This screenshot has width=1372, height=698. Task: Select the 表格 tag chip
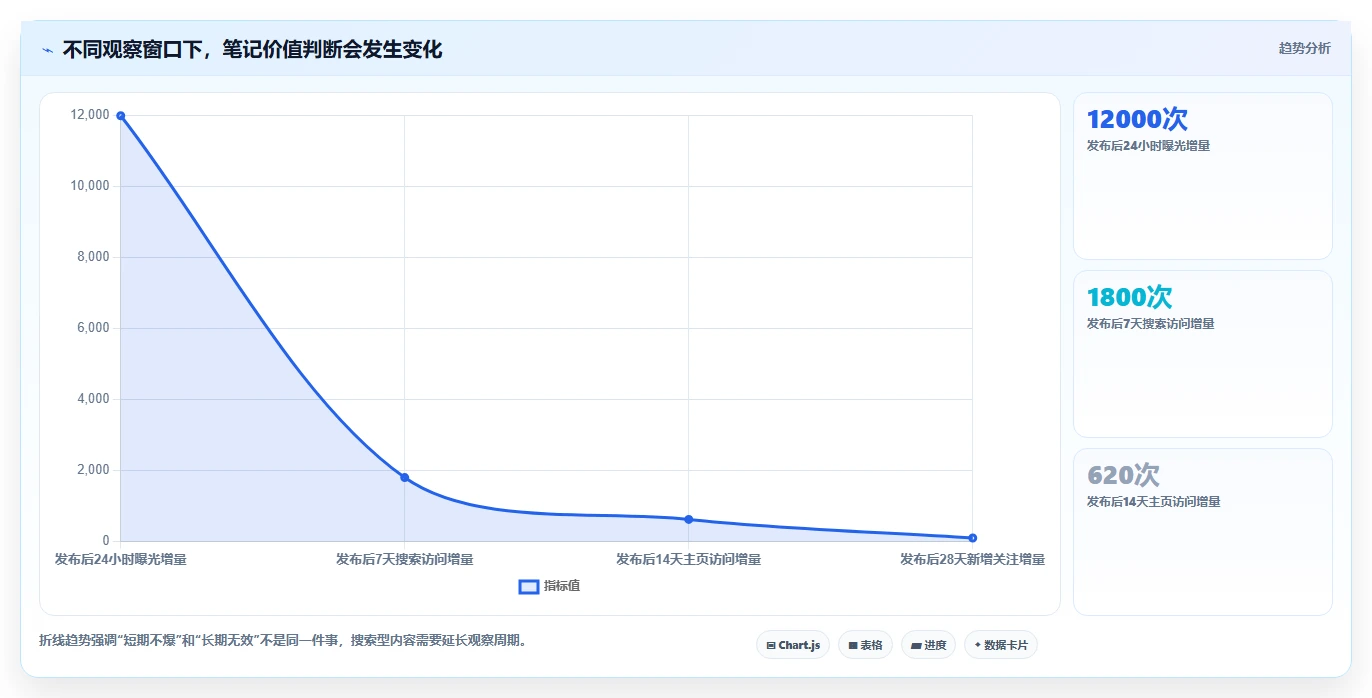pos(865,645)
